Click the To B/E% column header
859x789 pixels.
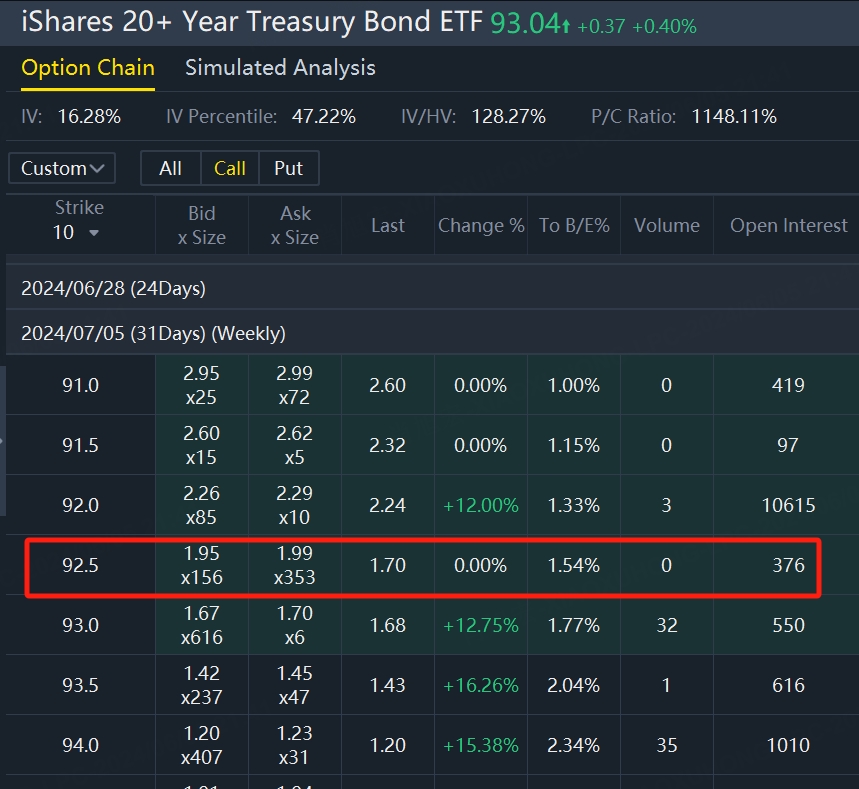[x=574, y=225]
